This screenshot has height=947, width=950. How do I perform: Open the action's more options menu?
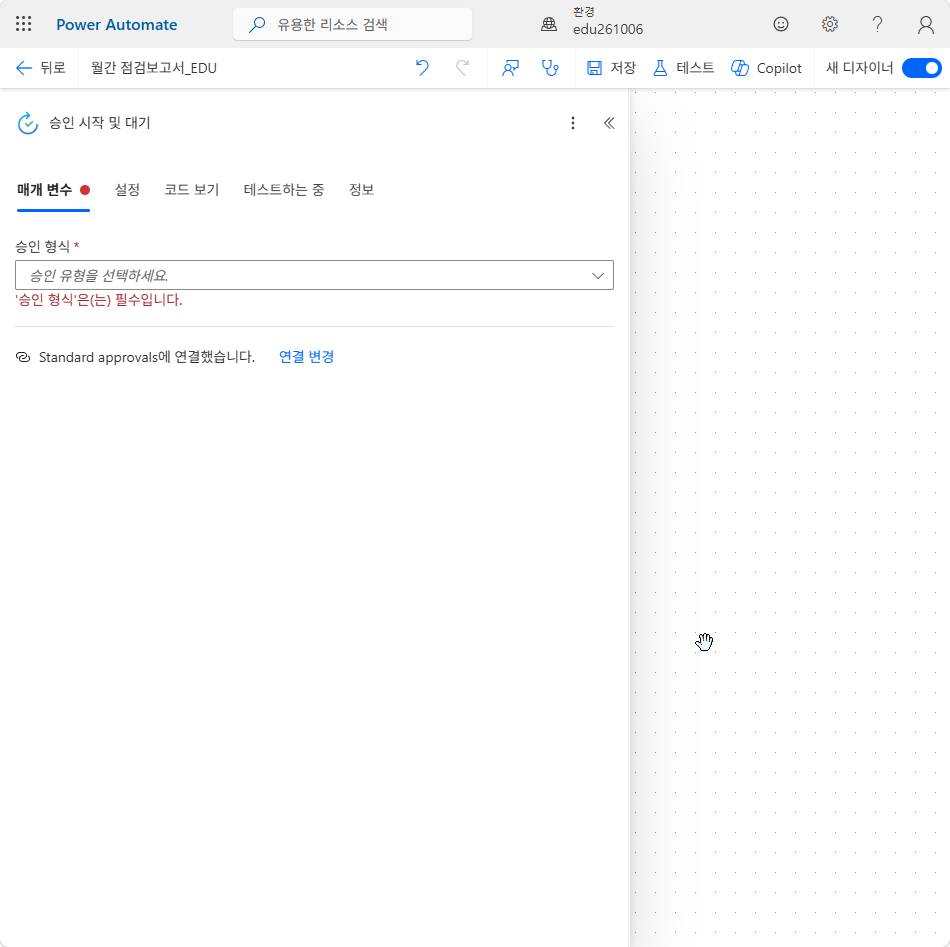point(573,123)
